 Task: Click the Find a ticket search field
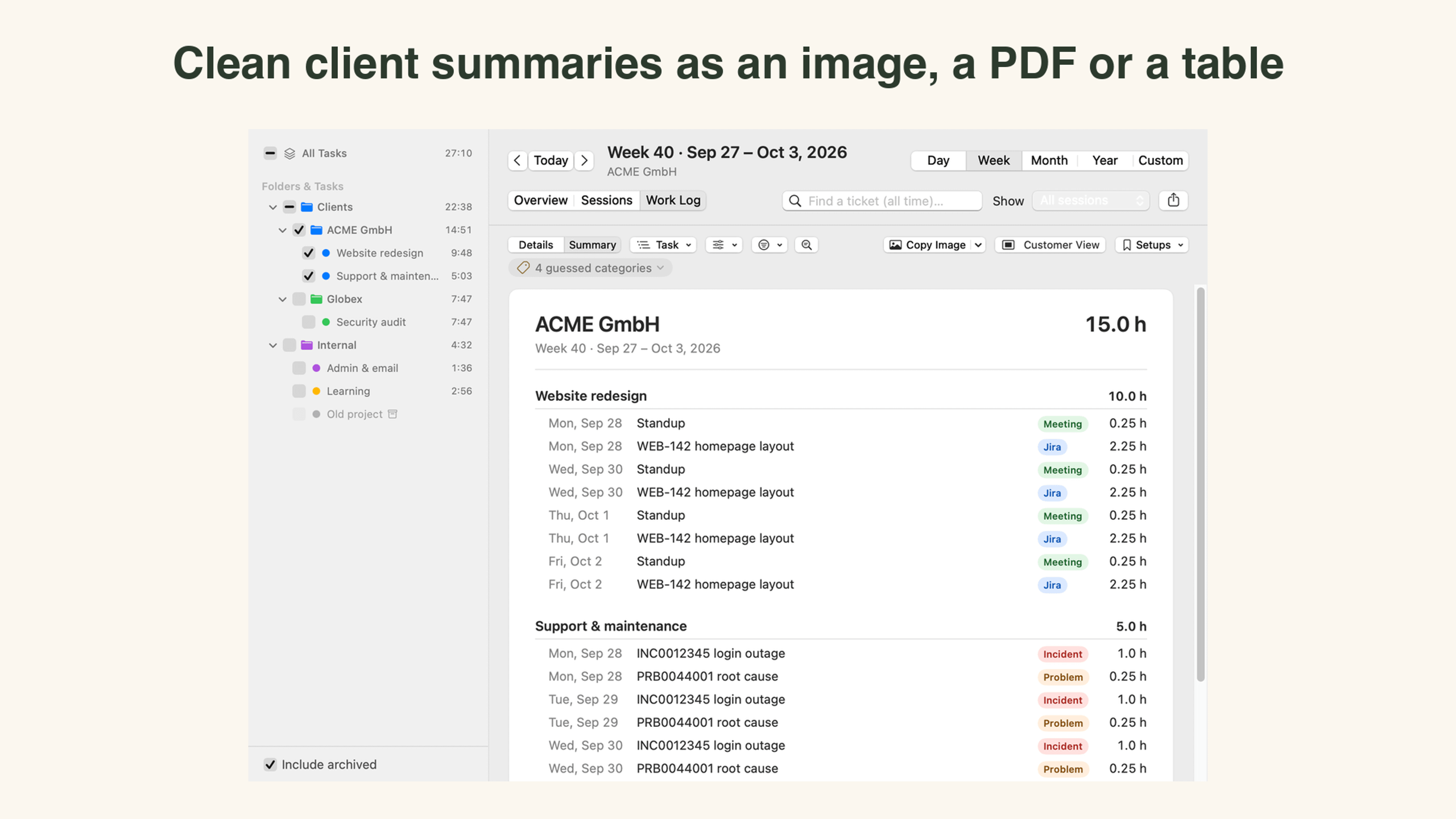882,201
